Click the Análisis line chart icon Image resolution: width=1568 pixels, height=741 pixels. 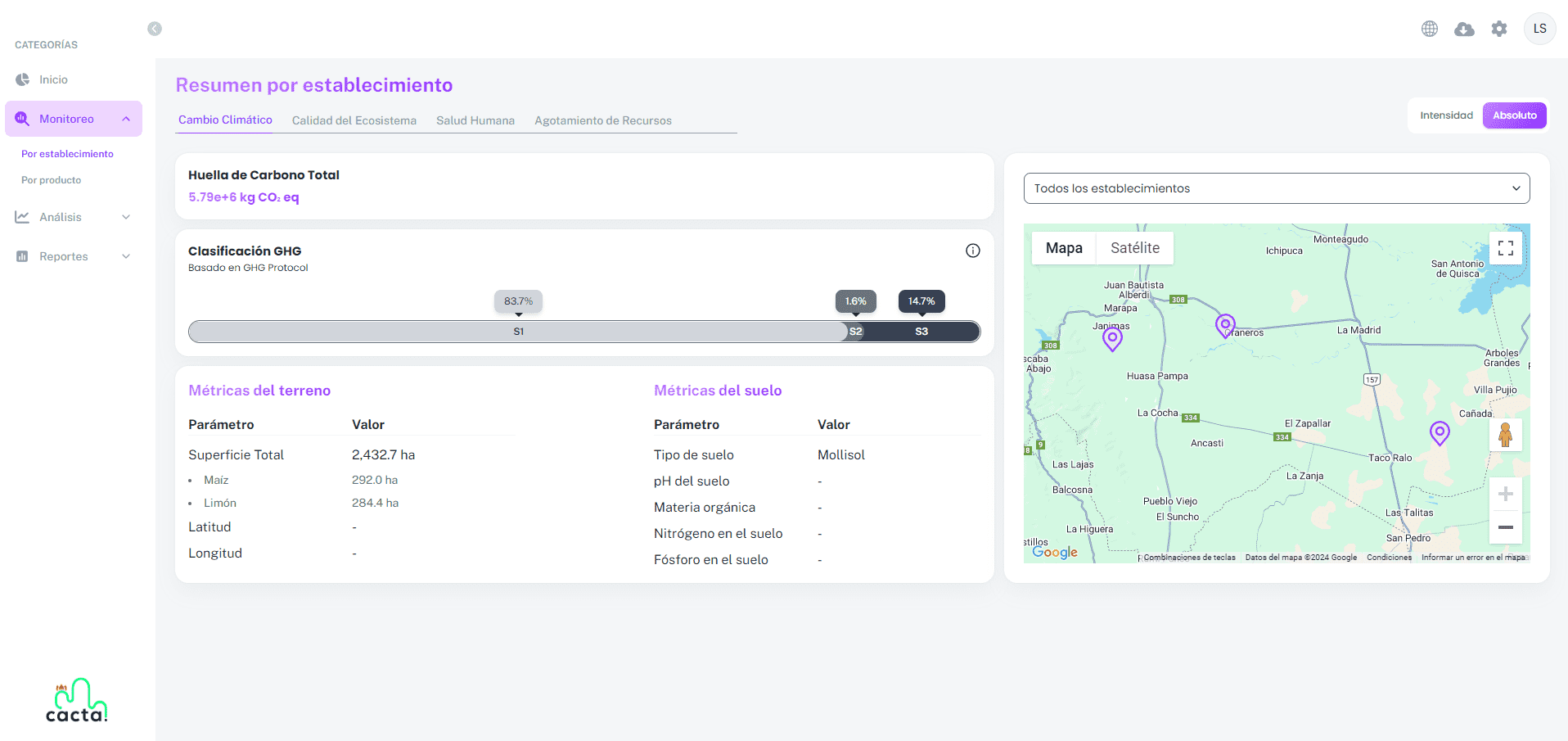pos(22,217)
